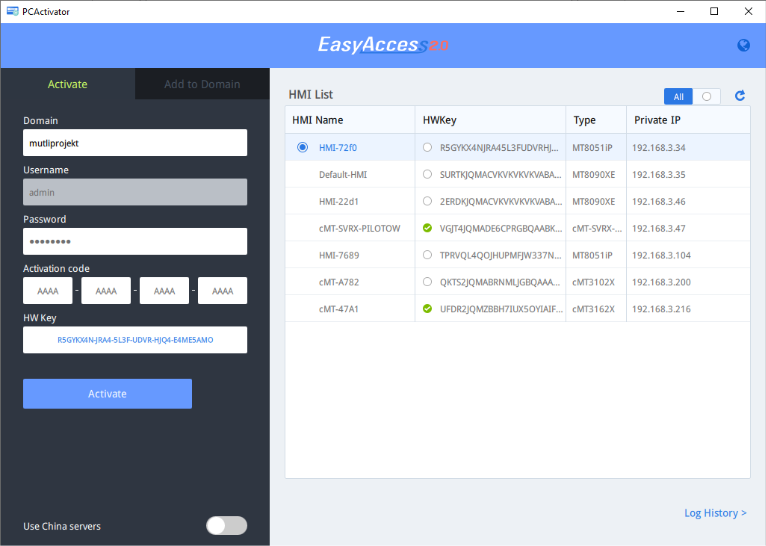Sort by the HWKey column header
The width and height of the screenshot is (766, 546).
[x=490, y=120]
